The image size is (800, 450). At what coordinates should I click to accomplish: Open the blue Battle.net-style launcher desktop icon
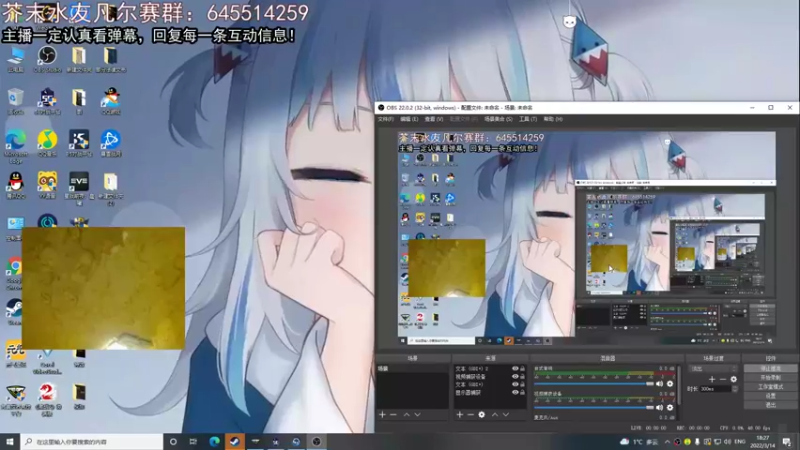pyautogui.click(x=110, y=143)
